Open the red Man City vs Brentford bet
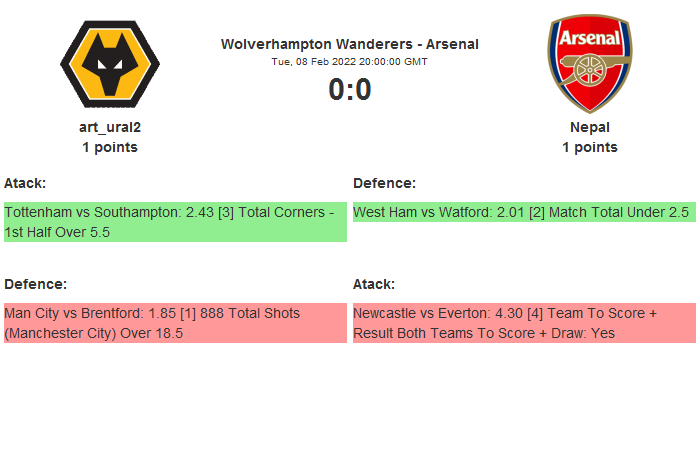The image size is (700, 460). coord(175,323)
